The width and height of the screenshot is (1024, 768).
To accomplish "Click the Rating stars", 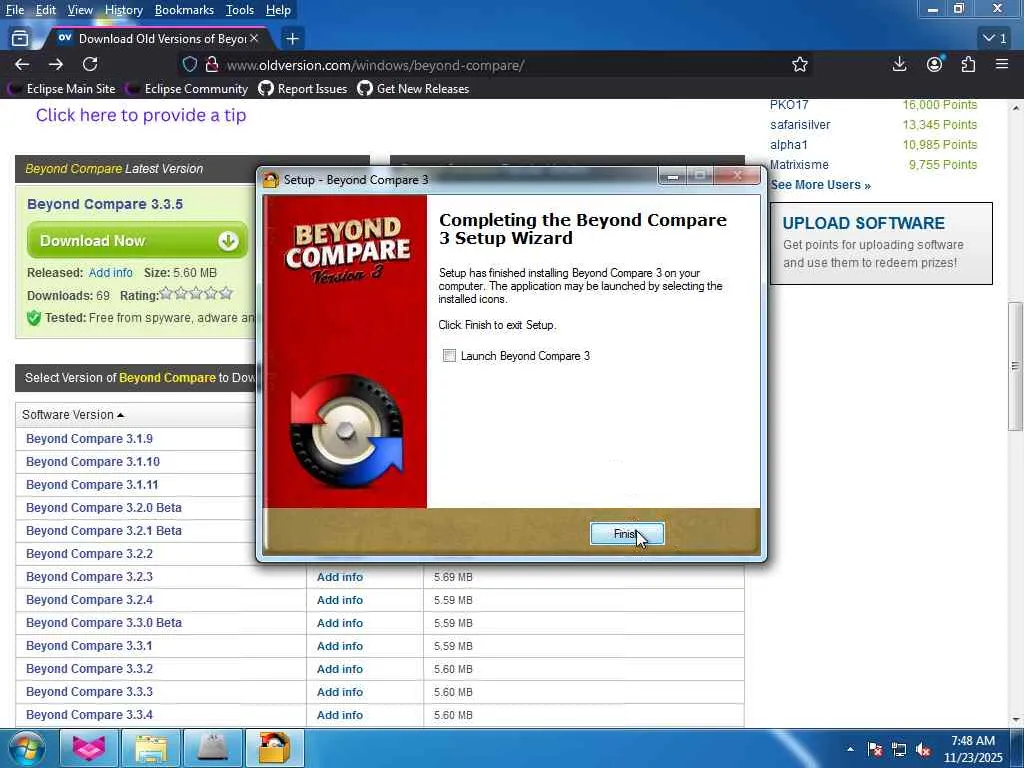I will coord(197,294).
